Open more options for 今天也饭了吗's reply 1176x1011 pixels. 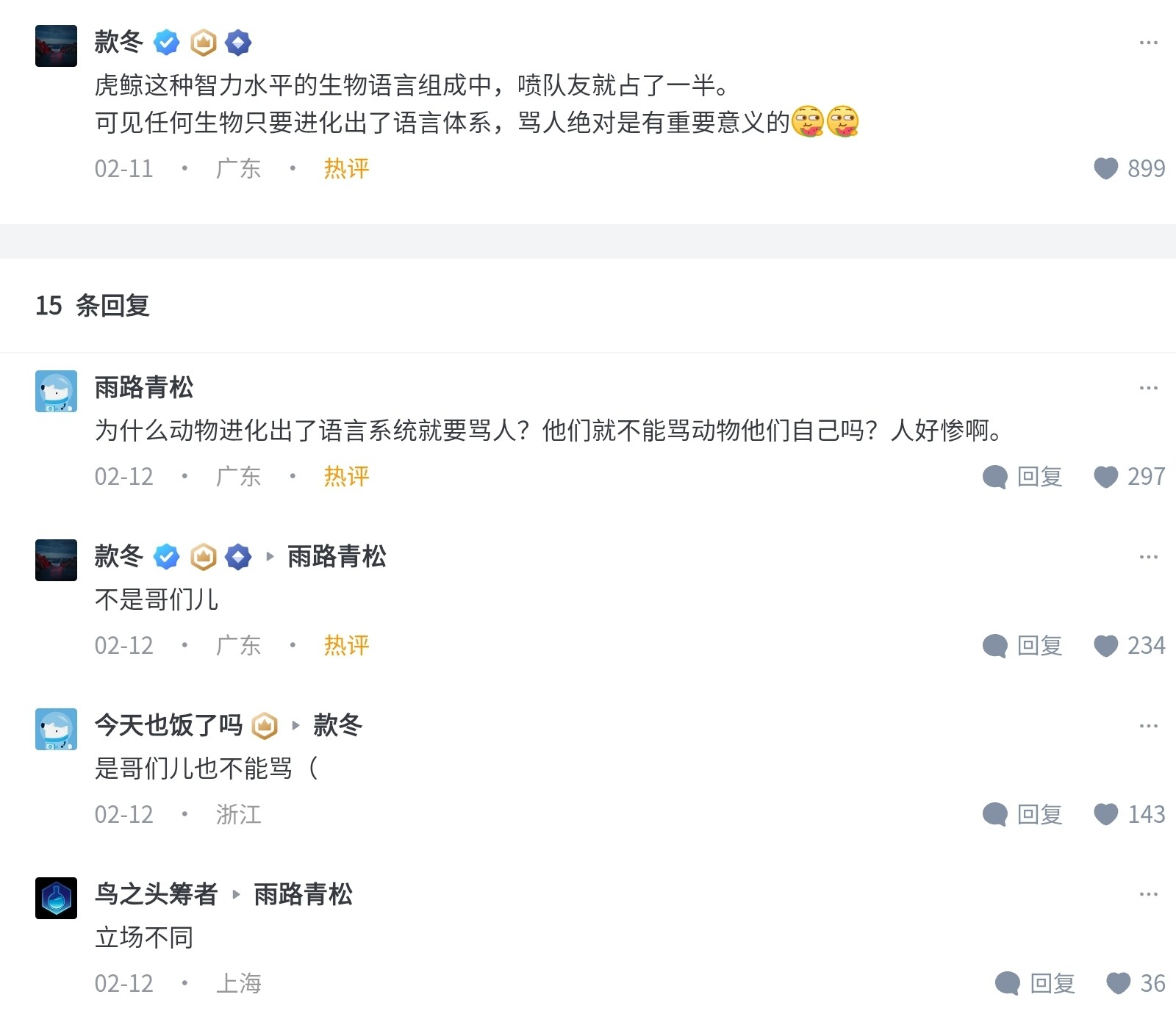[1148, 725]
